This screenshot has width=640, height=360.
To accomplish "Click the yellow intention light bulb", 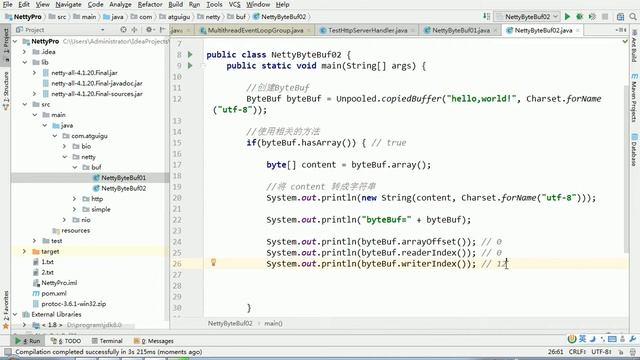I will 213,262.
